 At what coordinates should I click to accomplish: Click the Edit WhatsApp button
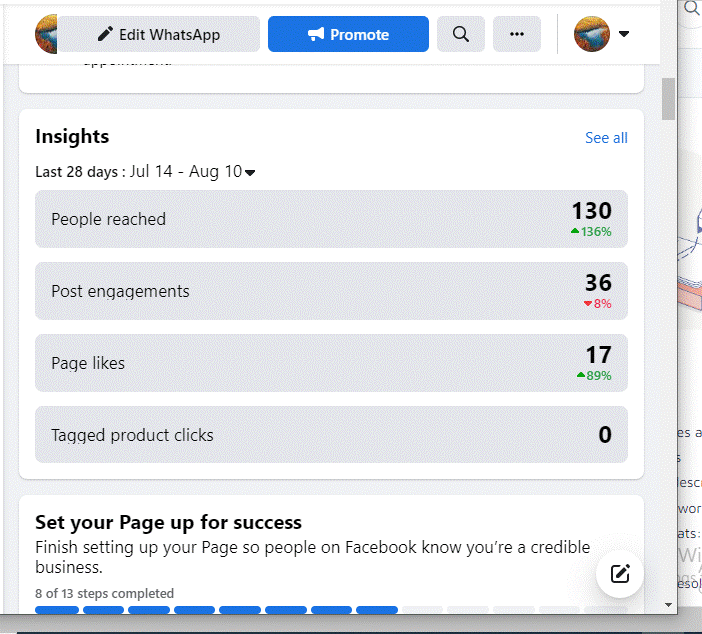tap(160, 34)
